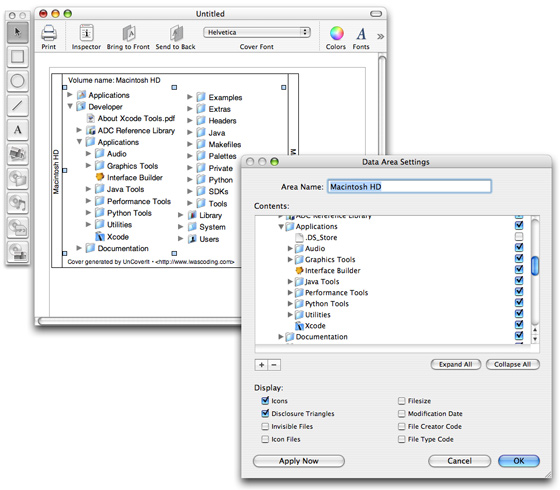
Task: Enable File Creator Code option
Action: 401,426
